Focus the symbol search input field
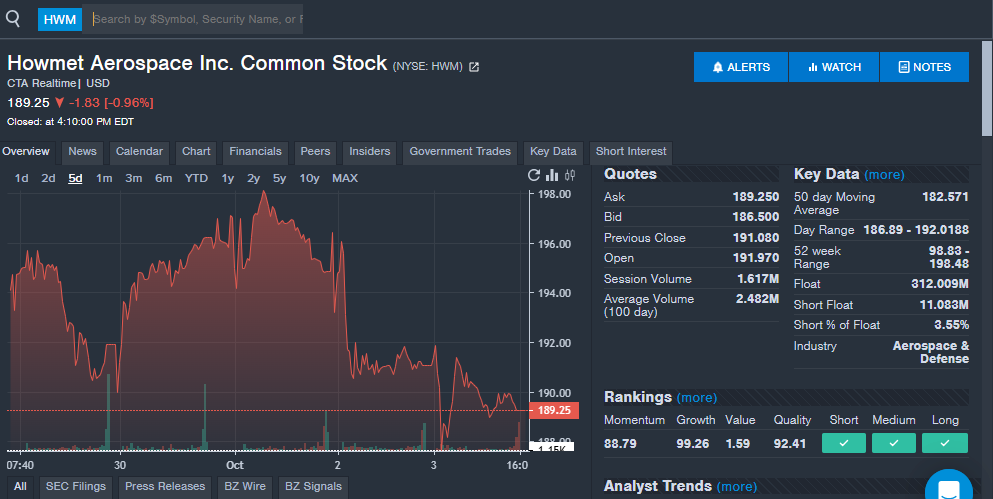 (196, 19)
